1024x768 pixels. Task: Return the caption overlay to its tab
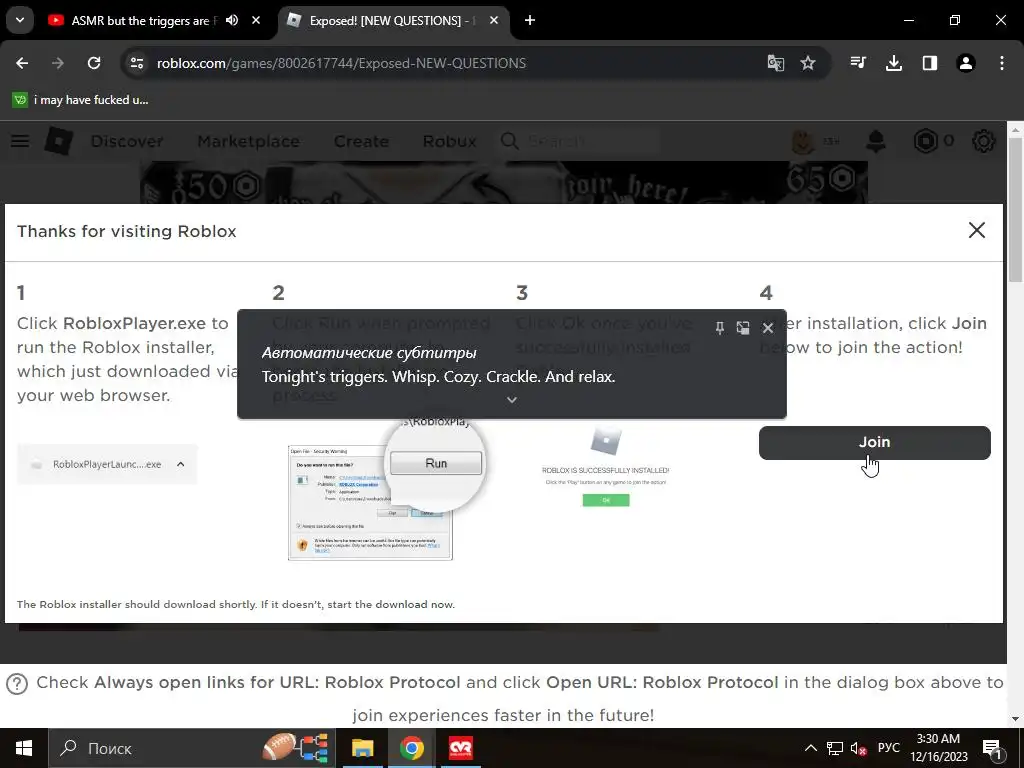743,328
